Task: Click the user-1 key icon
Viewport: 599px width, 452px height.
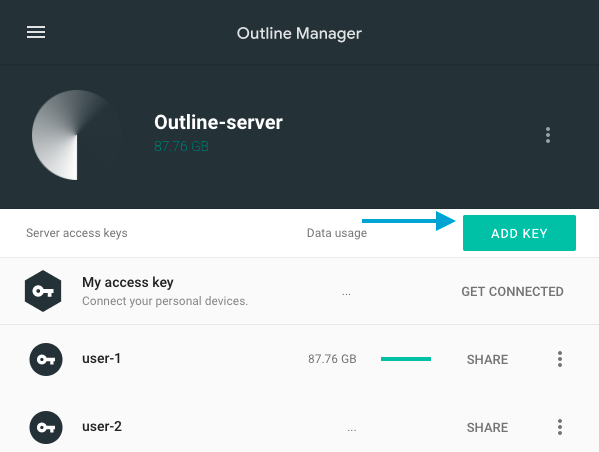Action: pos(46,360)
